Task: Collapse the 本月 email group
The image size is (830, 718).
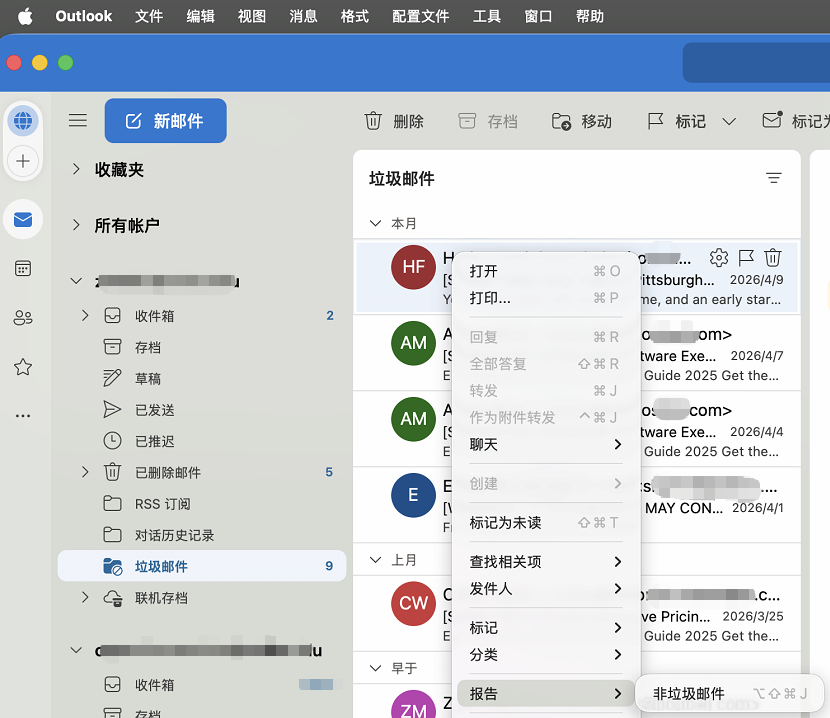Action: pos(376,224)
